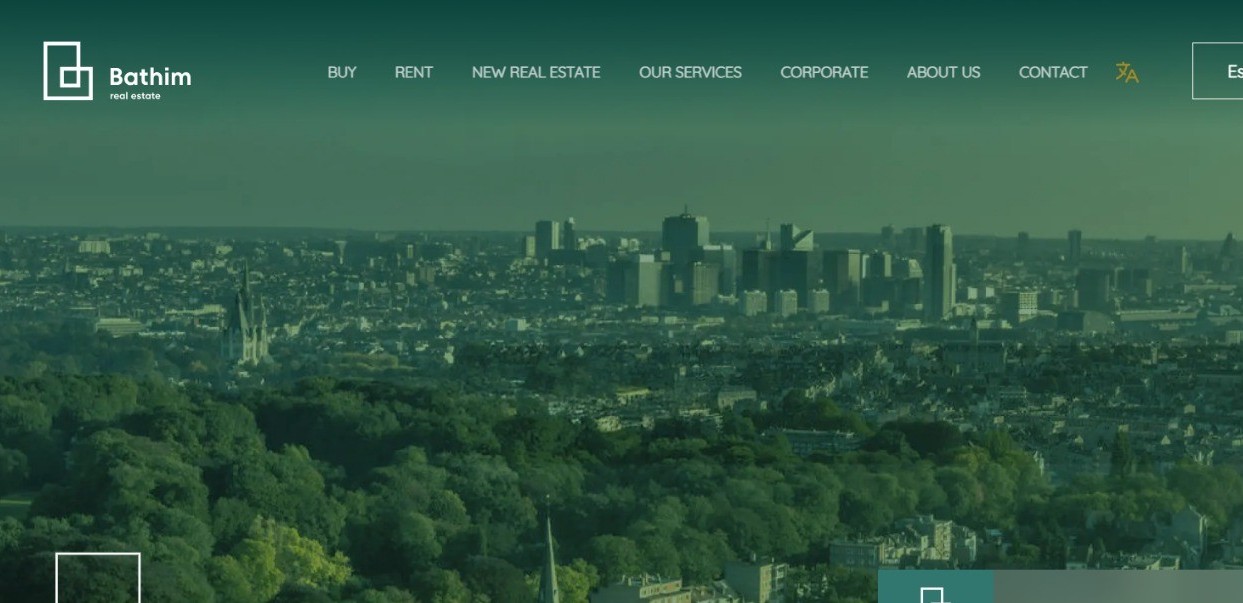Open OUR SERVICES in navigation
Viewport: 1243px width, 603px height.
tap(690, 72)
